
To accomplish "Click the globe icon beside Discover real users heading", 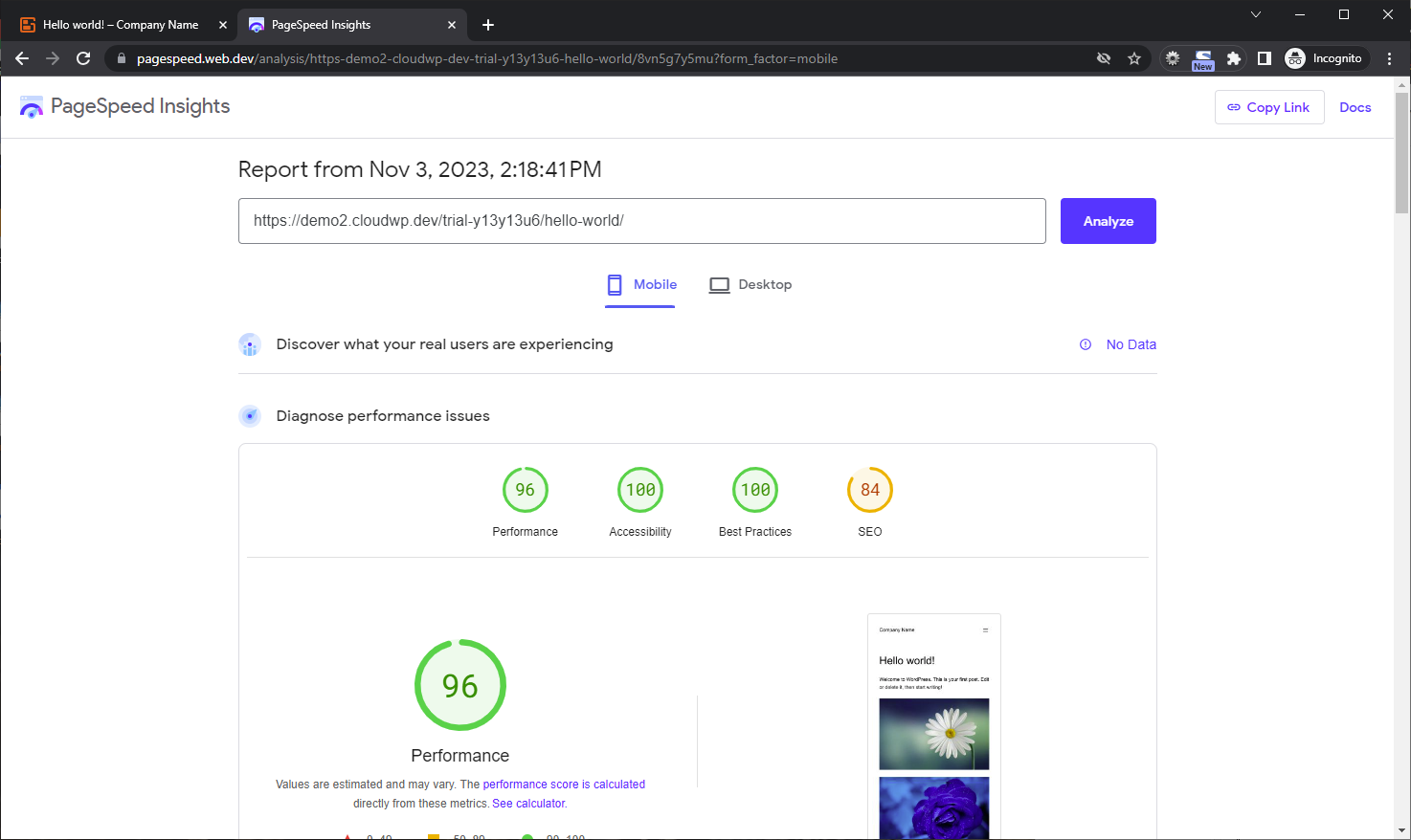I will (250, 344).
